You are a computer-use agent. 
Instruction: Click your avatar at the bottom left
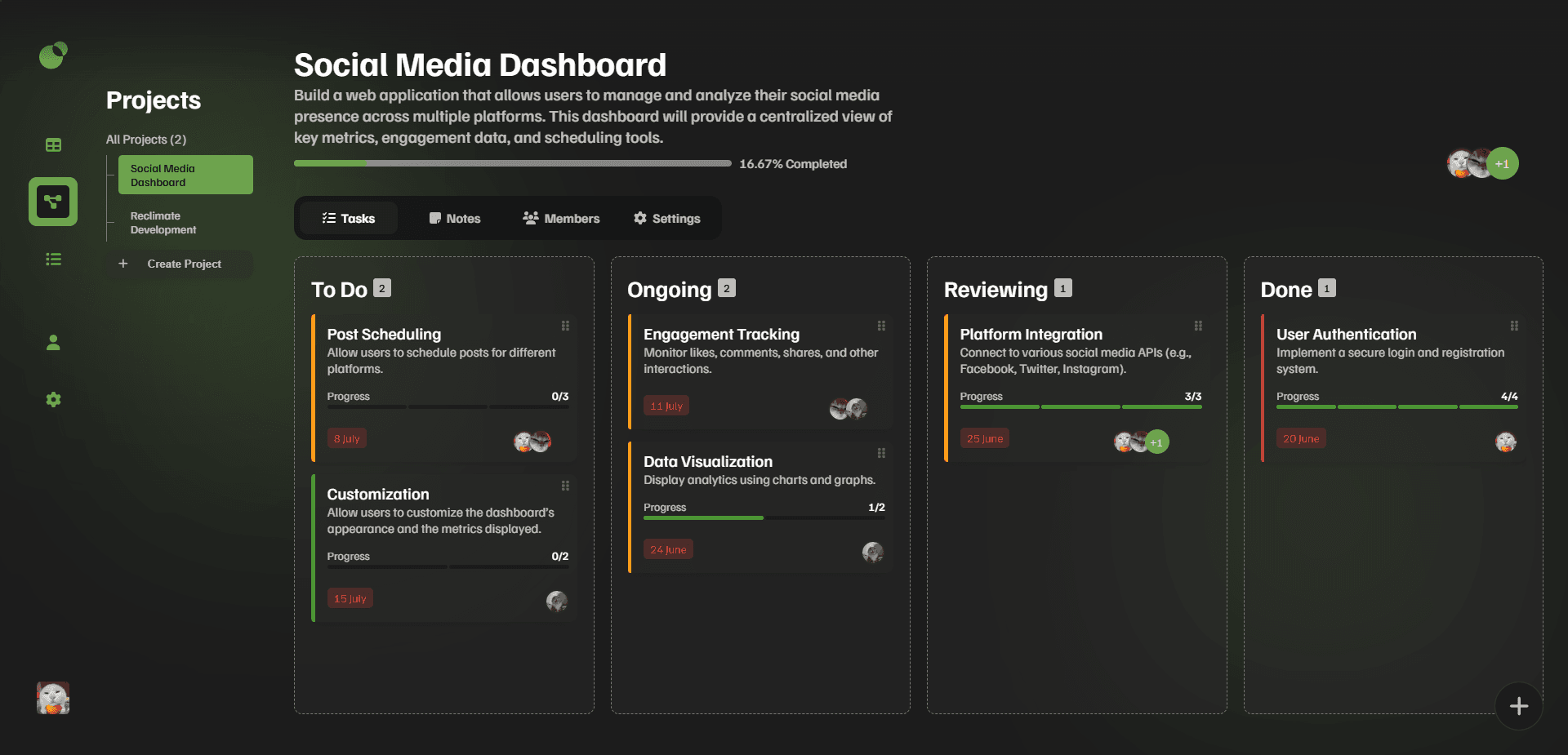(52, 698)
